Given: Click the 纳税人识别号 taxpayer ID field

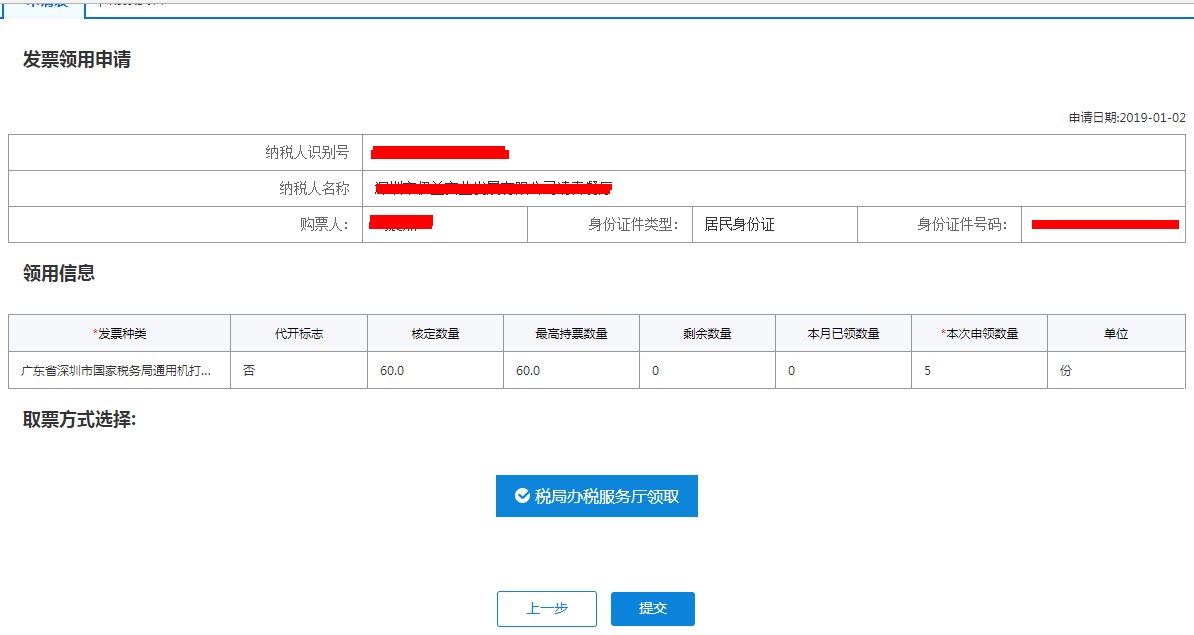Looking at the screenshot, I should tap(440, 152).
